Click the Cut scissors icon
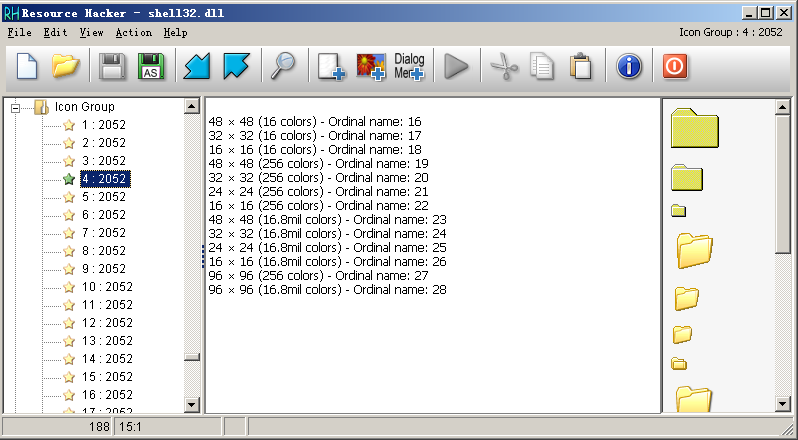Viewport: 798px width, 440px height. [503, 66]
